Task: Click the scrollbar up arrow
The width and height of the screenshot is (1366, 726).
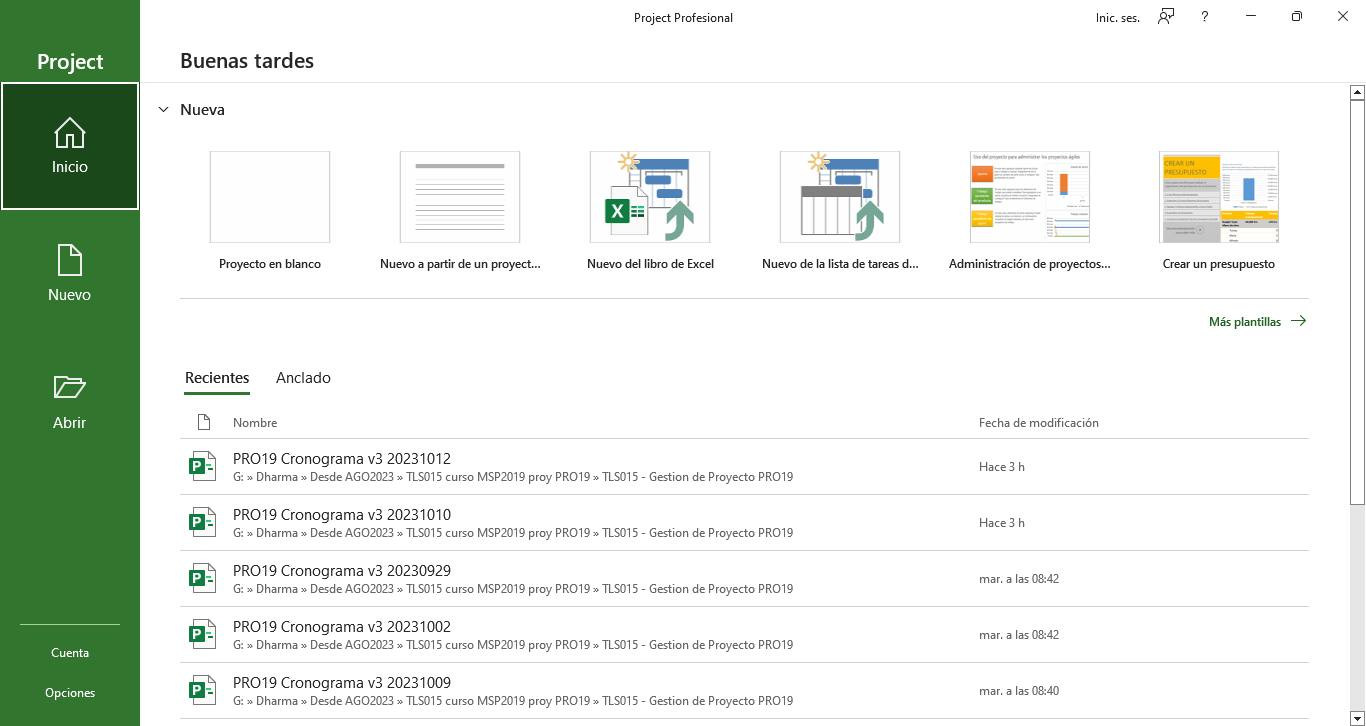Action: click(1357, 92)
